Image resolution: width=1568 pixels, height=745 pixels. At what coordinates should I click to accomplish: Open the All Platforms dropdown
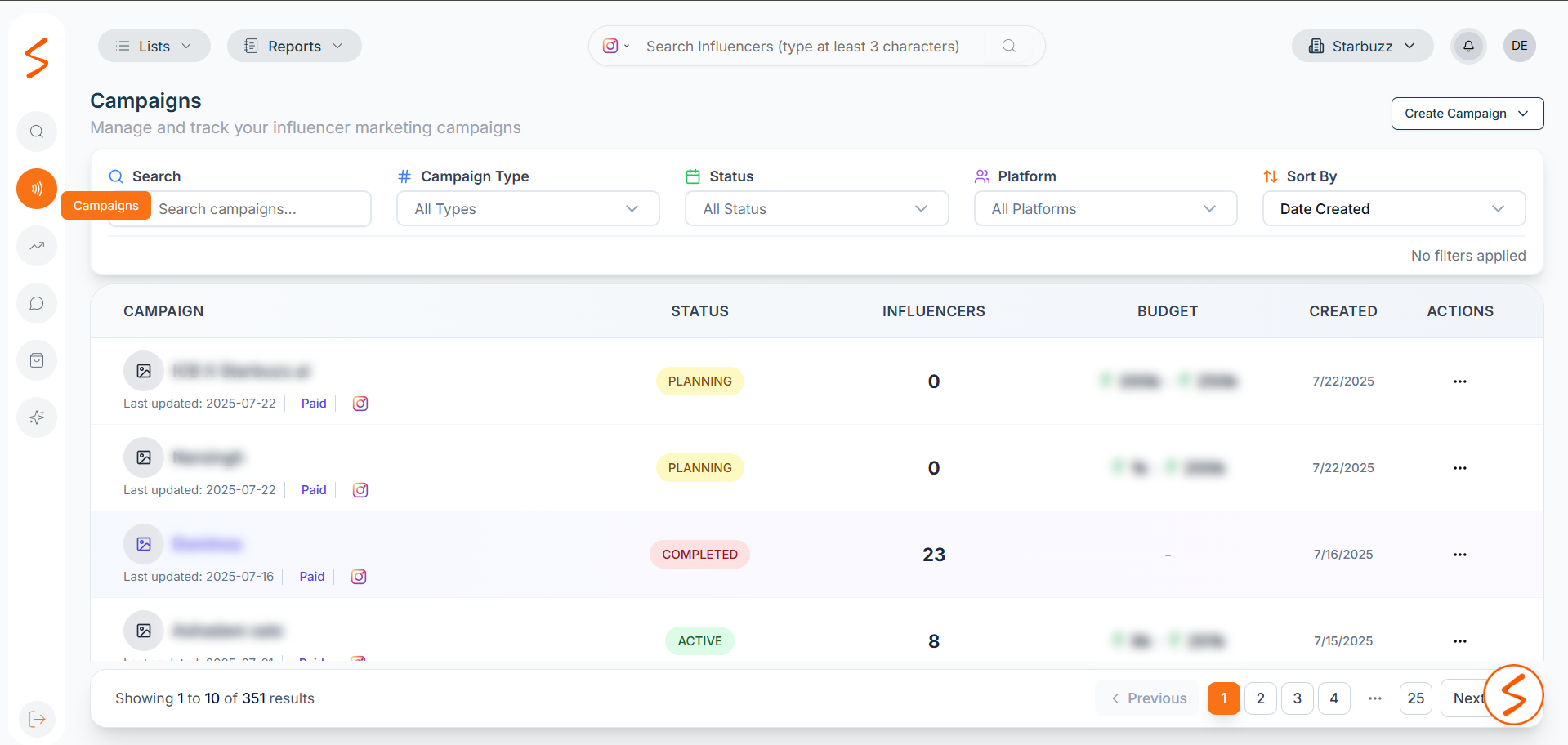pyautogui.click(x=1105, y=209)
